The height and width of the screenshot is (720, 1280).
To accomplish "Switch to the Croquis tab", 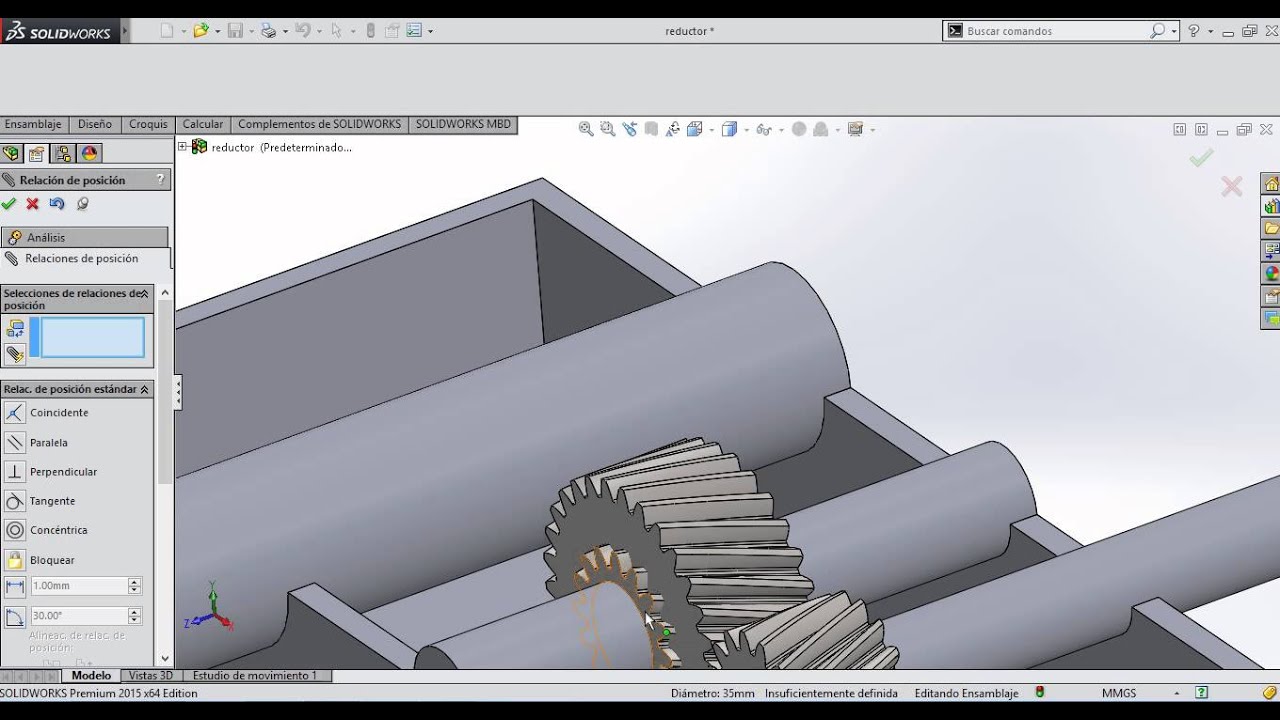I will 148,124.
